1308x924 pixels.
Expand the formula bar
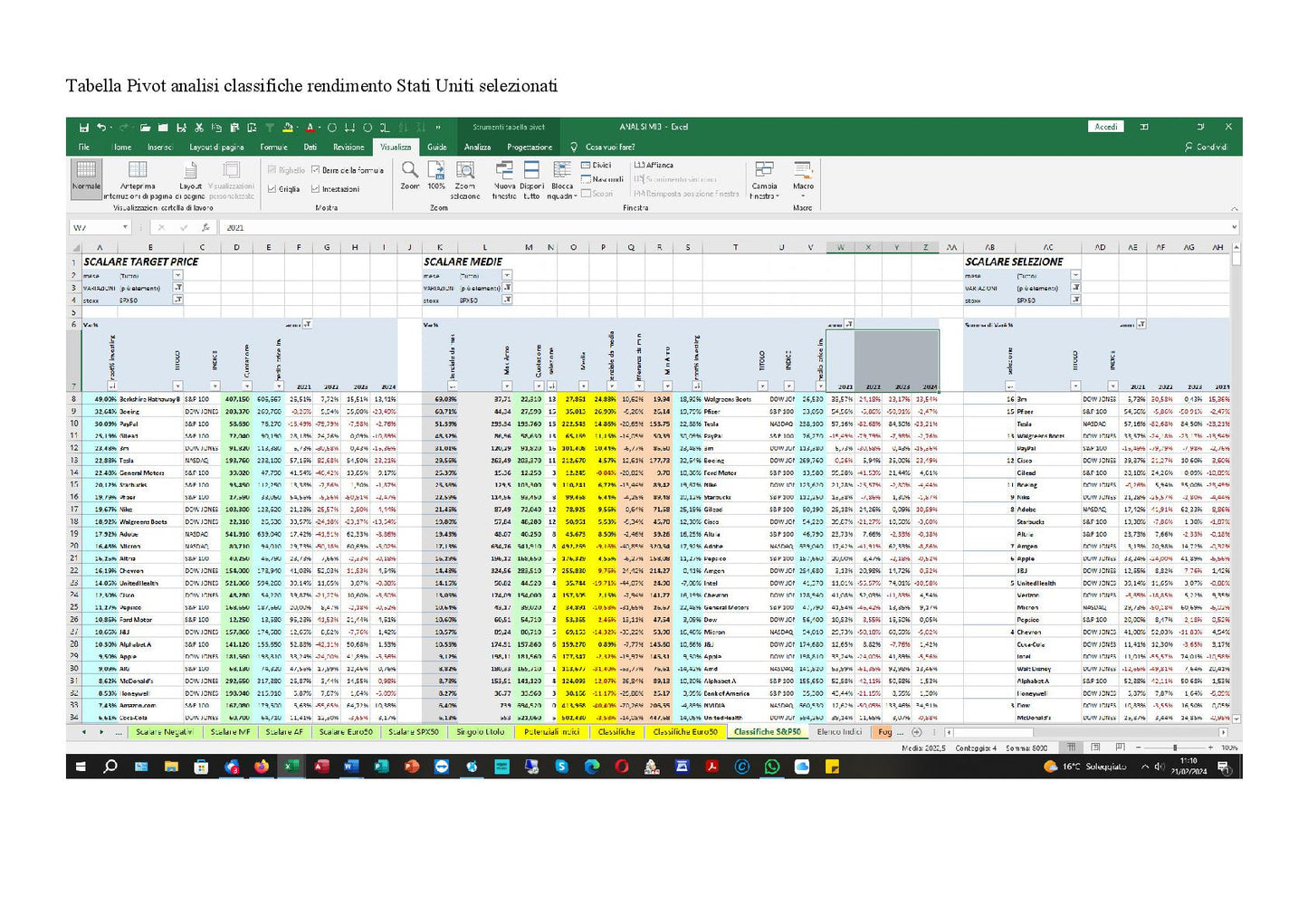coord(1234,228)
